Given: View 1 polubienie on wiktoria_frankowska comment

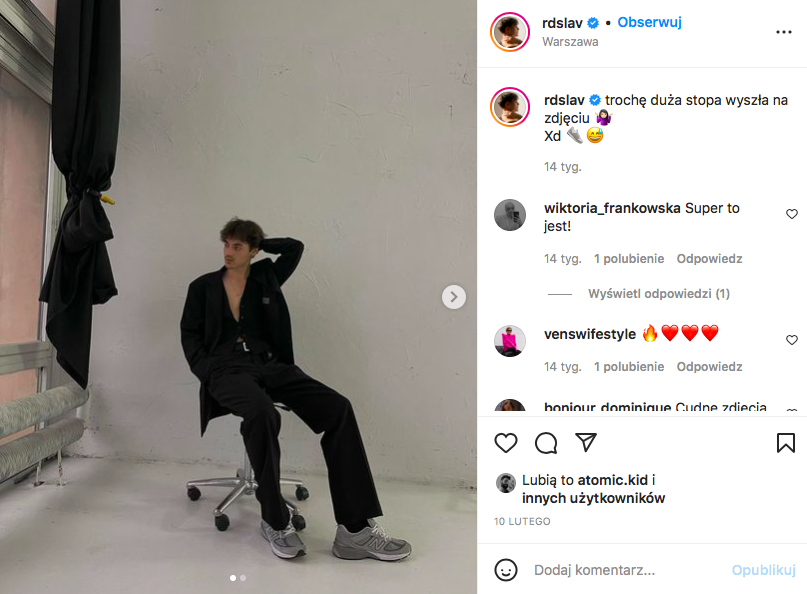Looking at the screenshot, I should point(628,259).
